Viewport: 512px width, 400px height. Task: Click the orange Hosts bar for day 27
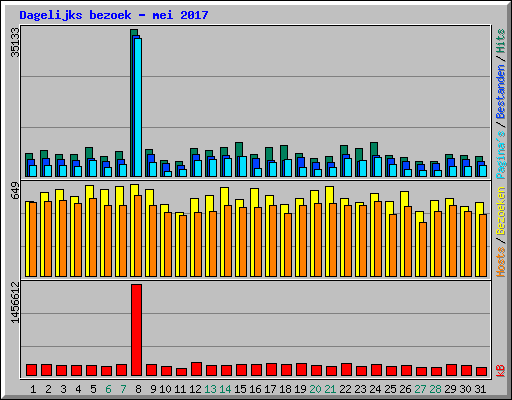tap(423, 249)
